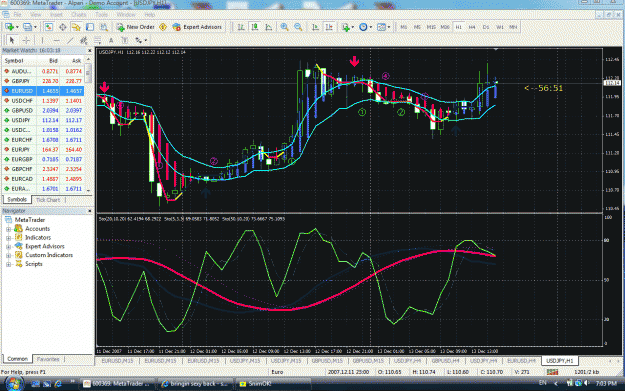Expand the Expert Advisors tree node
This screenshot has height=391, width=625.
8,247
